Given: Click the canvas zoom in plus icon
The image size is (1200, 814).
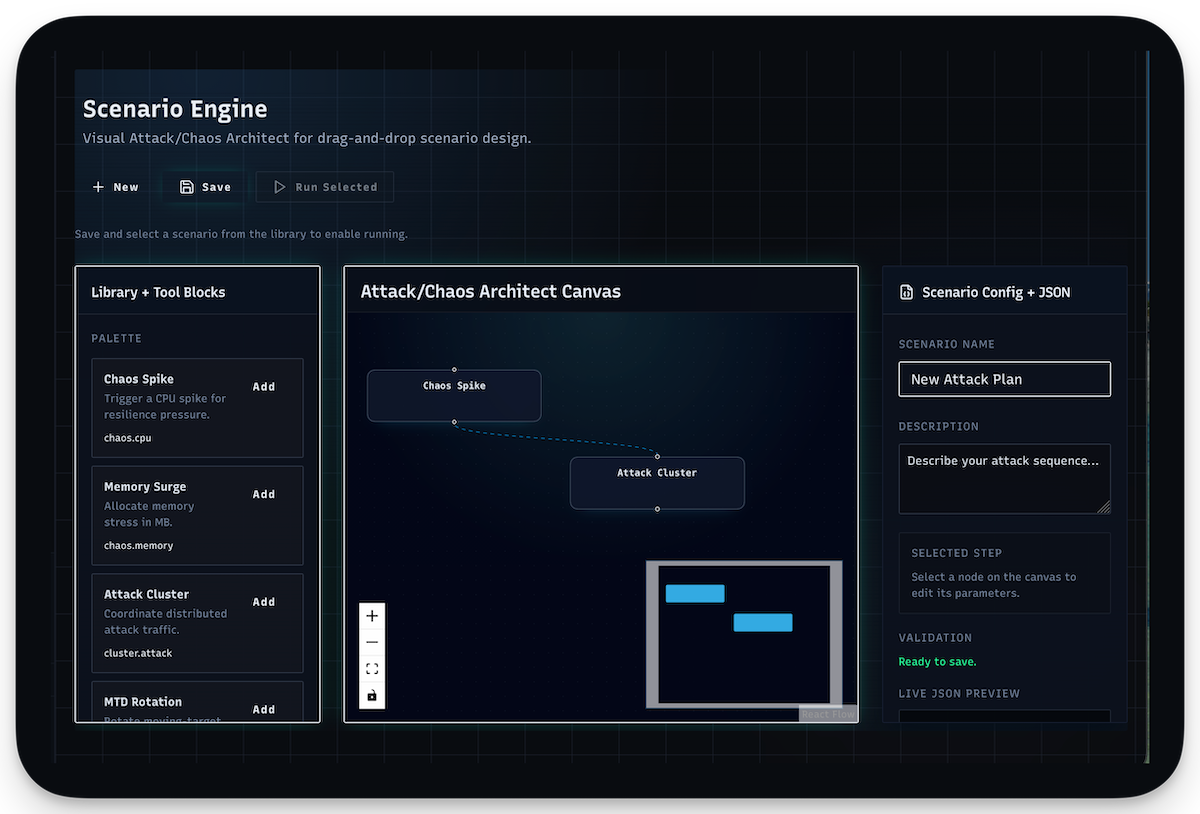Looking at the screenshot, I should pyautogui.click(x=372, y=616).
